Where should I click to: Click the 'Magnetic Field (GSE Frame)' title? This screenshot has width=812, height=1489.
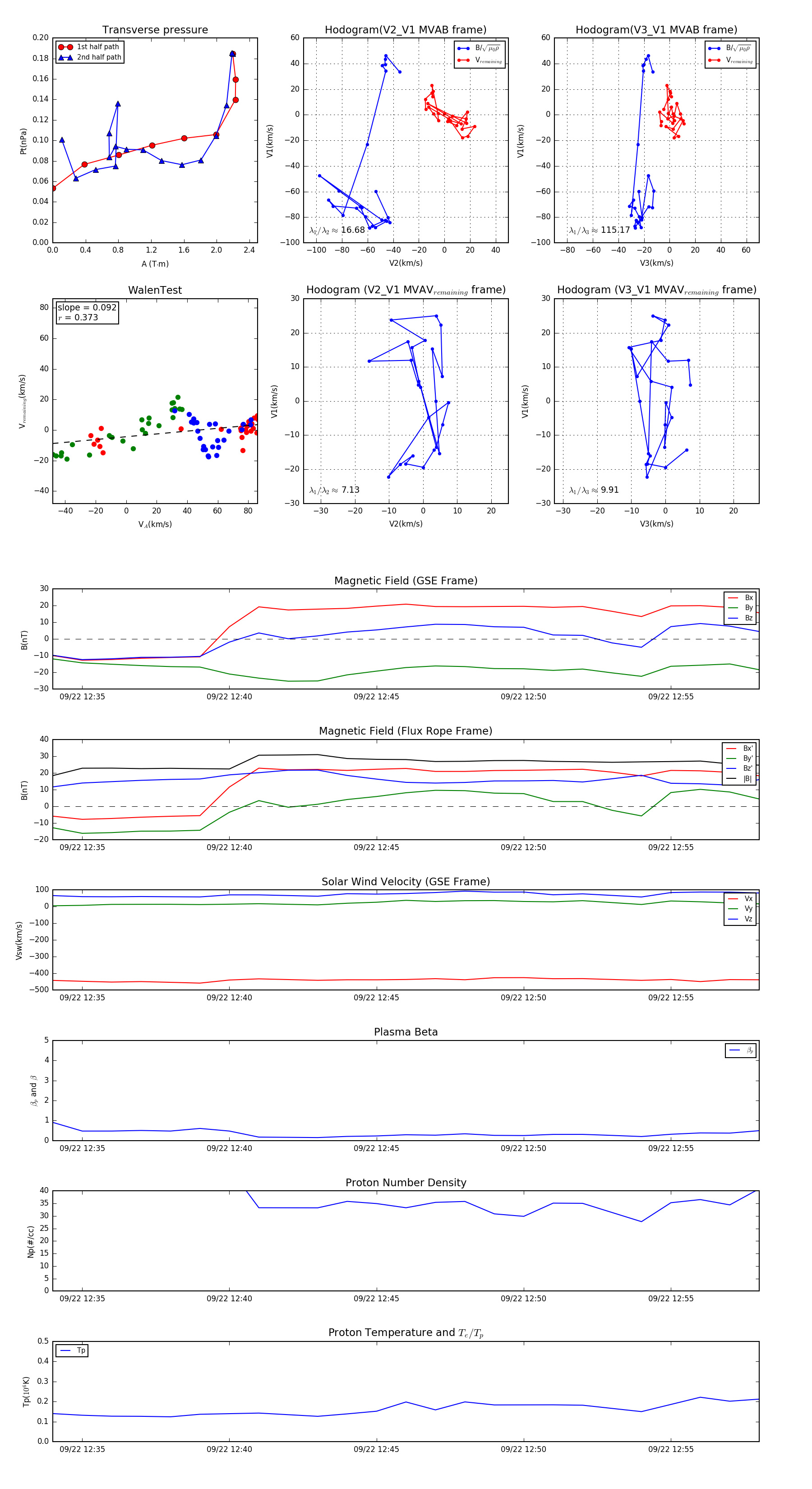coord(406,581)
